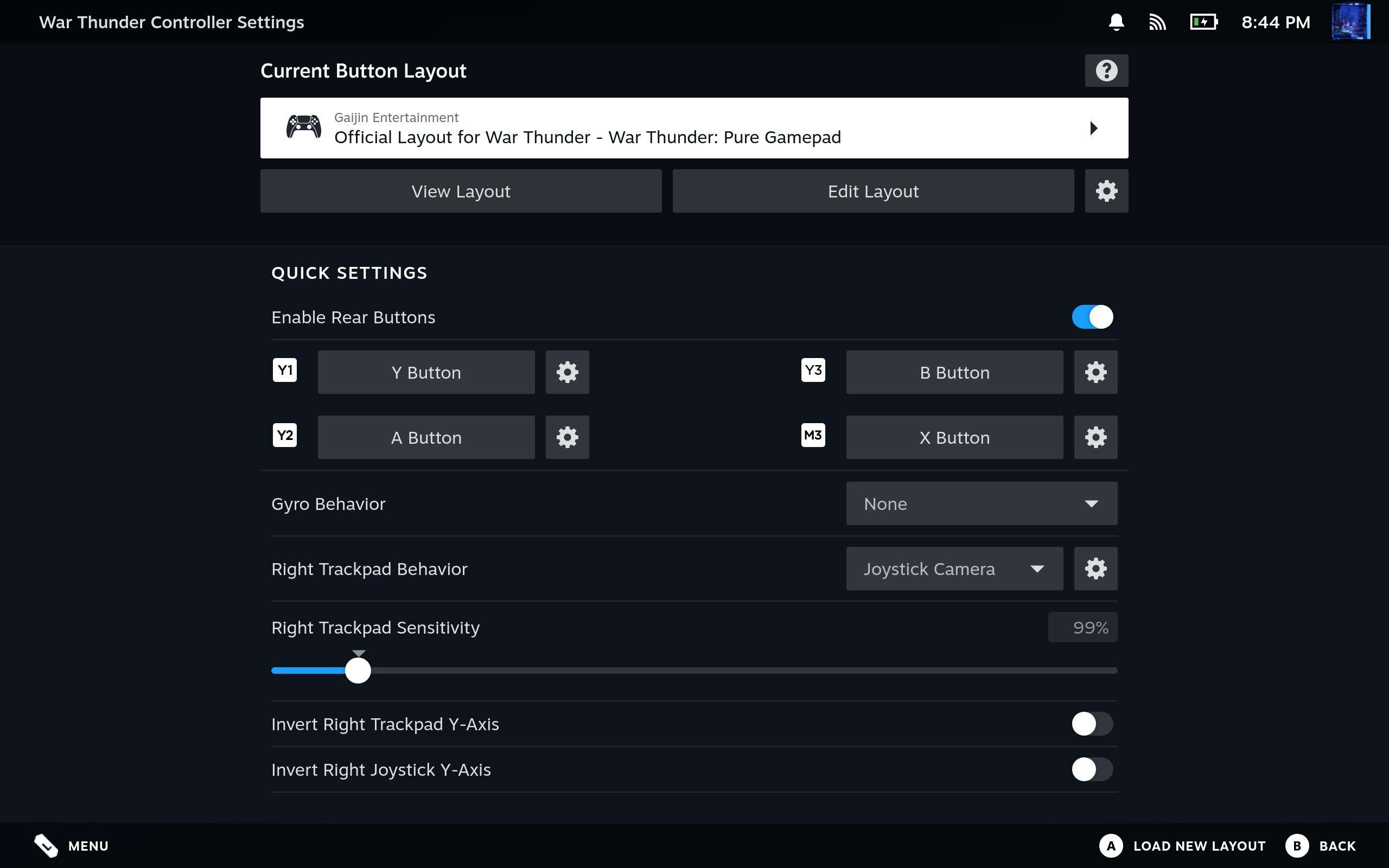Expand the Gyro Behavior dropdown
This screenshot has width=1389, height=868.
pyautogui.click(x=981, y=503)
